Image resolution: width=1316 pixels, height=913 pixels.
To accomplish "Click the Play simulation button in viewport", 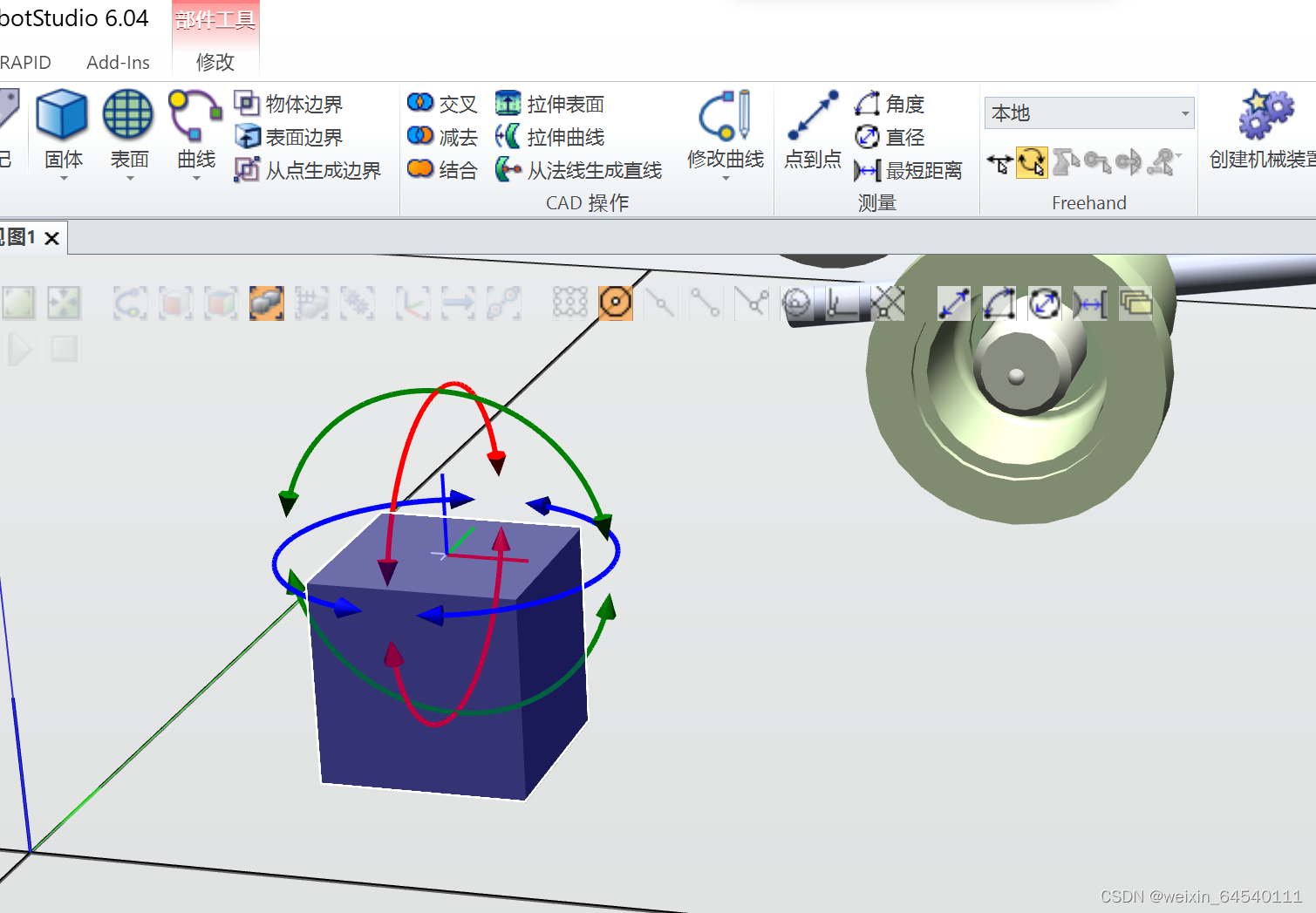I will tap(18, 350).
